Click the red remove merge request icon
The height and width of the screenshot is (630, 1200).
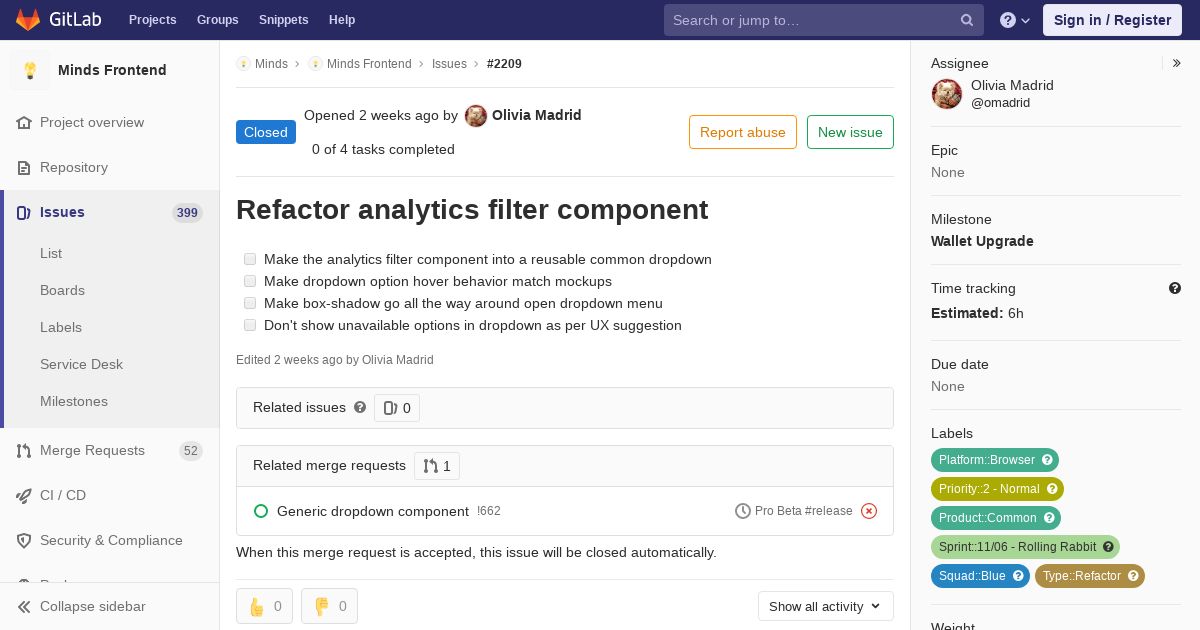coord(869,511)
